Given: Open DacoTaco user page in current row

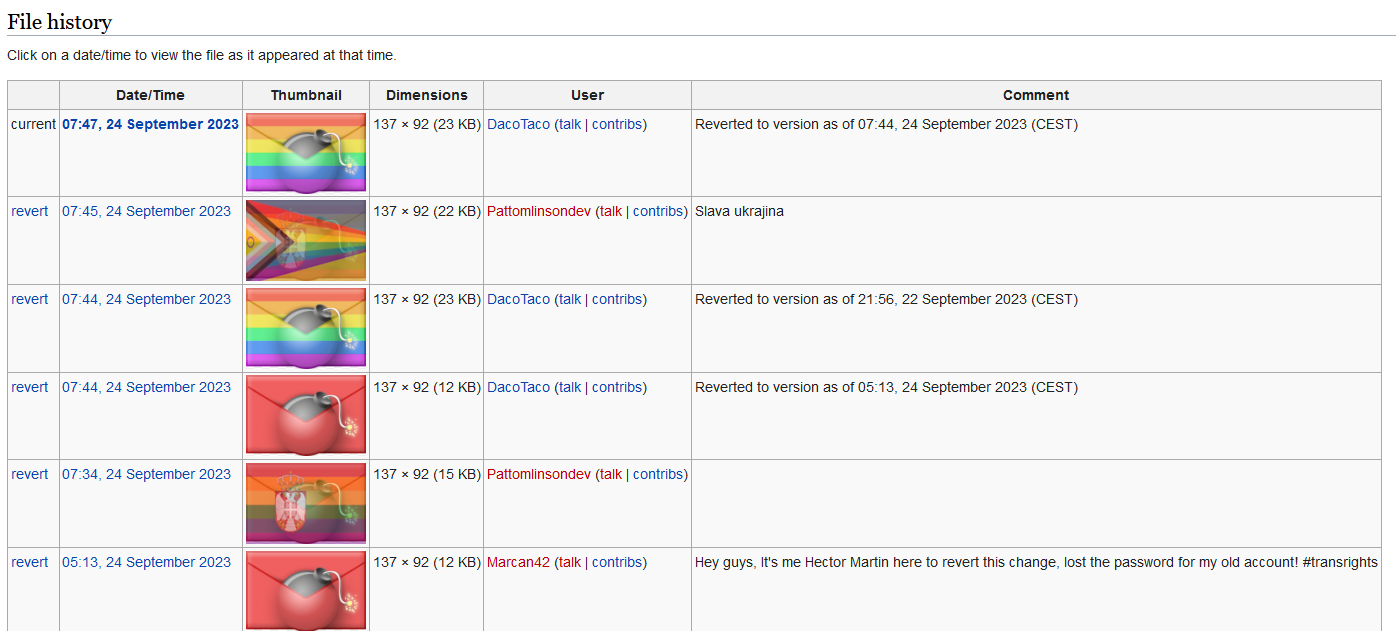Looking at the screenshot, I should 518,124.
